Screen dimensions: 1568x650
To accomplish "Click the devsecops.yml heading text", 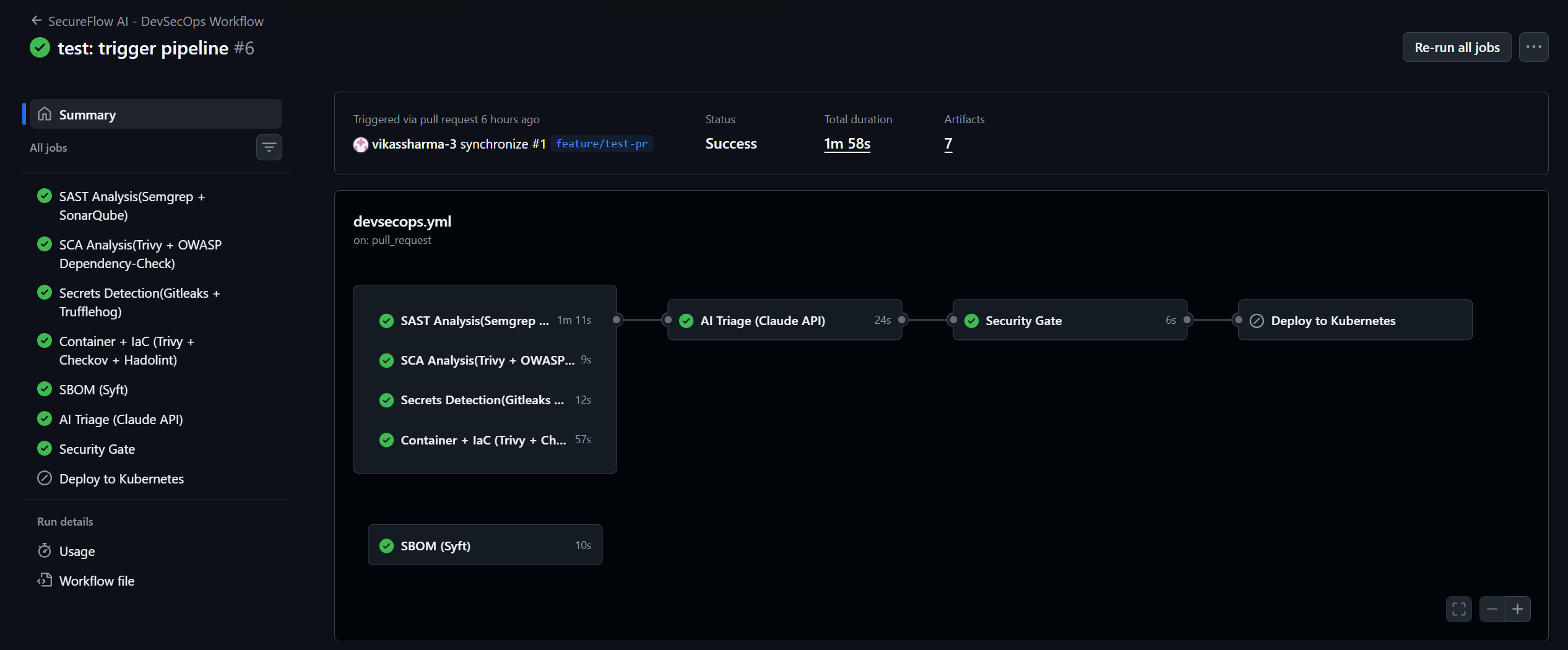I will pyautogui.click(x=402, y=221).
